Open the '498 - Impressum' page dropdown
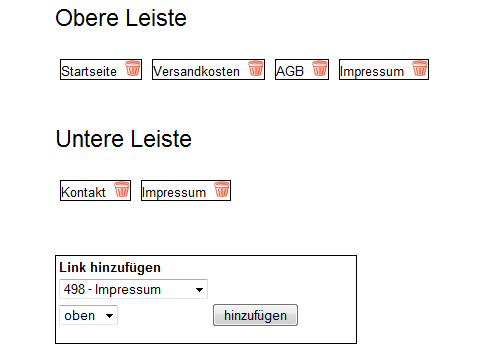The width and height of the screenshot is (484, 360). pos(133,289)
